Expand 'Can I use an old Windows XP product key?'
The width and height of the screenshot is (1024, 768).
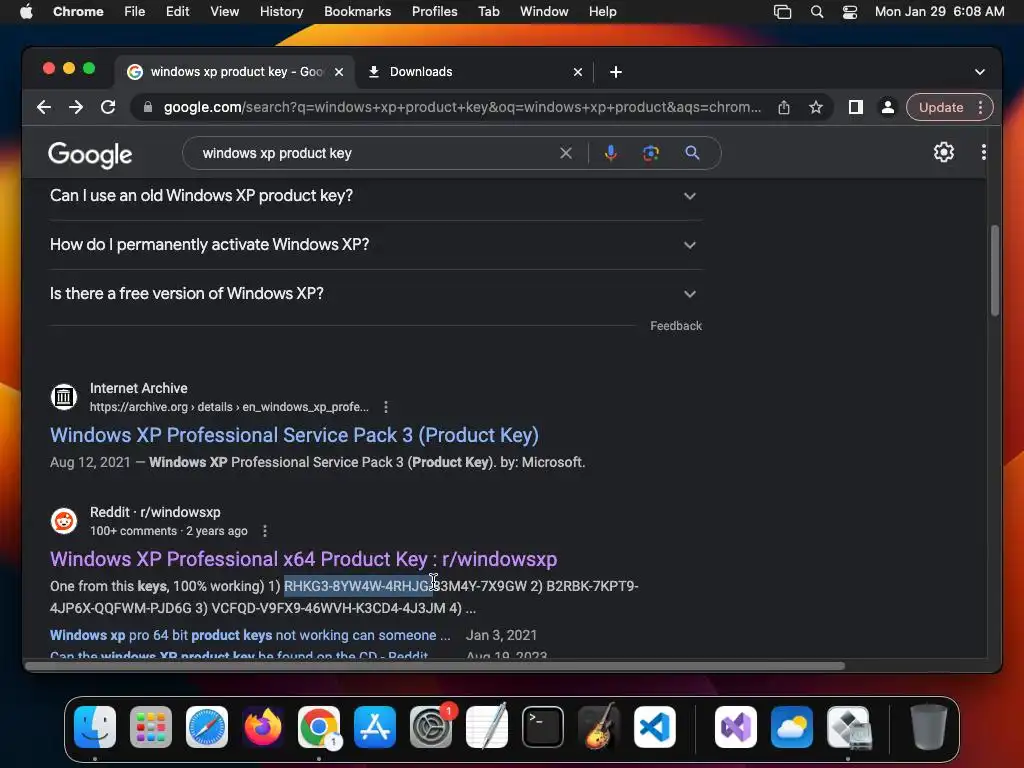376,195
